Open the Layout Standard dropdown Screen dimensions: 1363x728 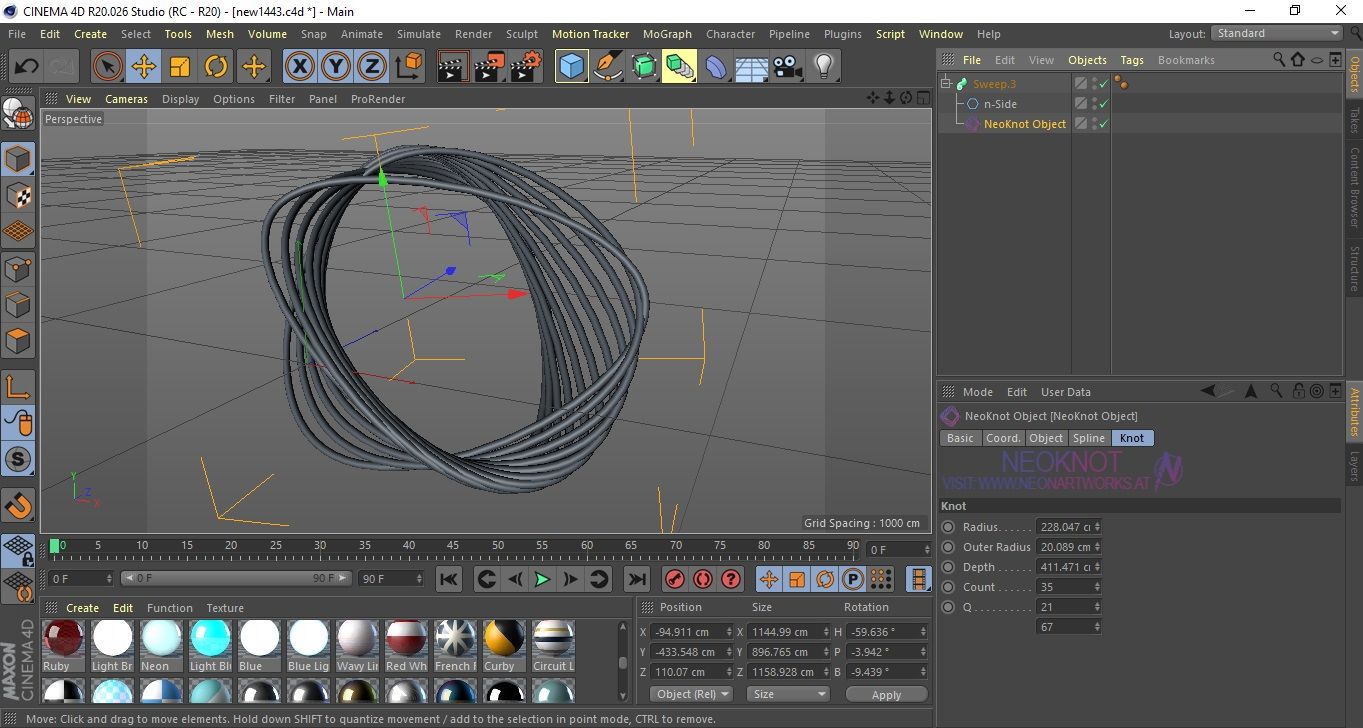pos(1277,33)
